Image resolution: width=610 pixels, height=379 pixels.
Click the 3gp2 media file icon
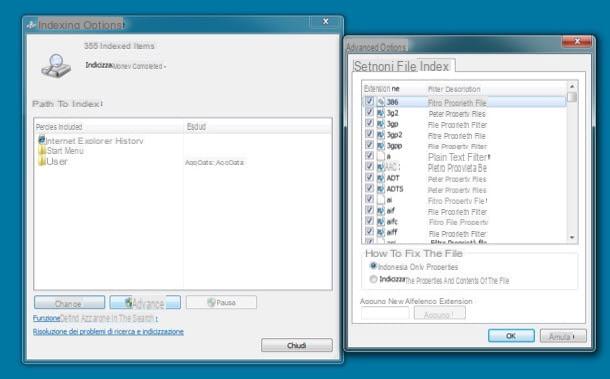coord(380,135)
